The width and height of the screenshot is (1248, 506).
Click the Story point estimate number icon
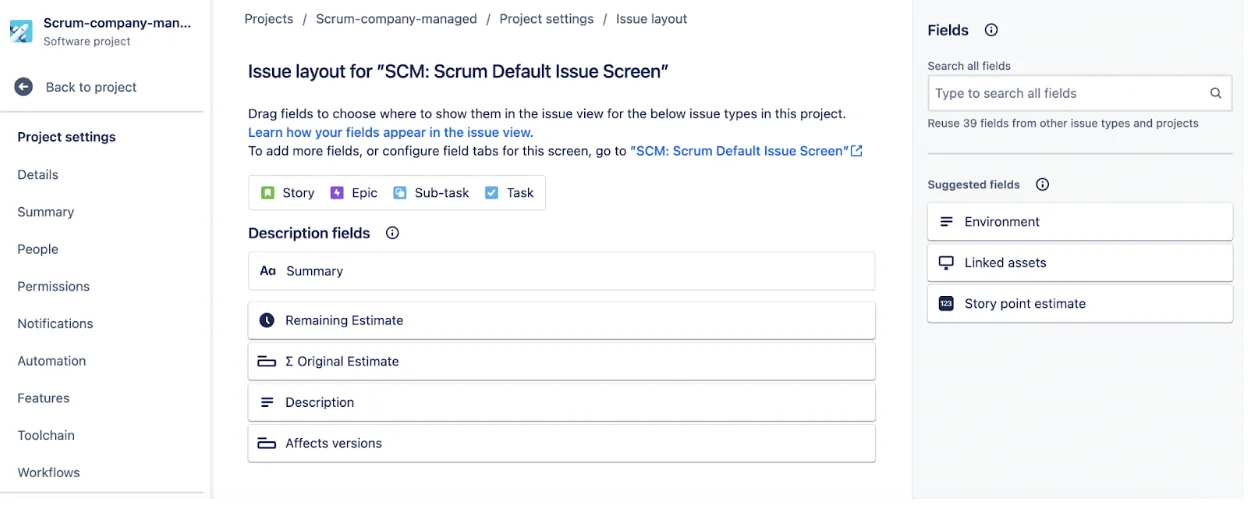[946, 304]
